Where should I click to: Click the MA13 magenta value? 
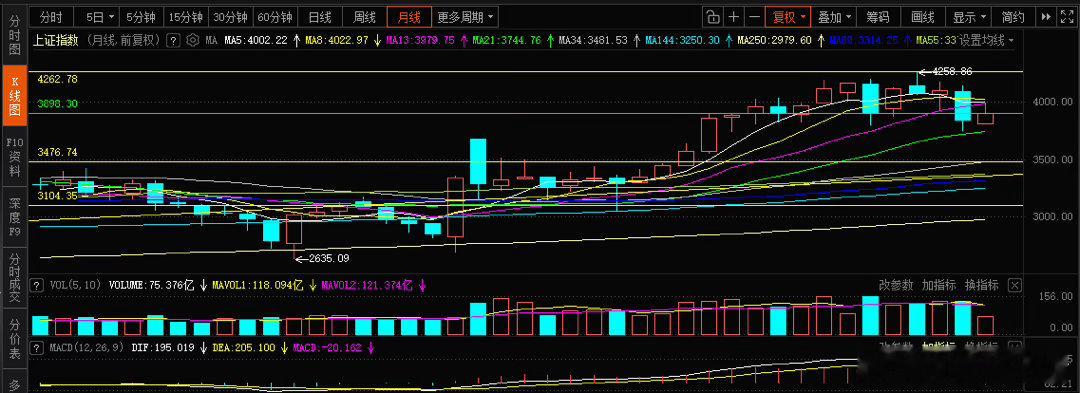coord(420,40)
